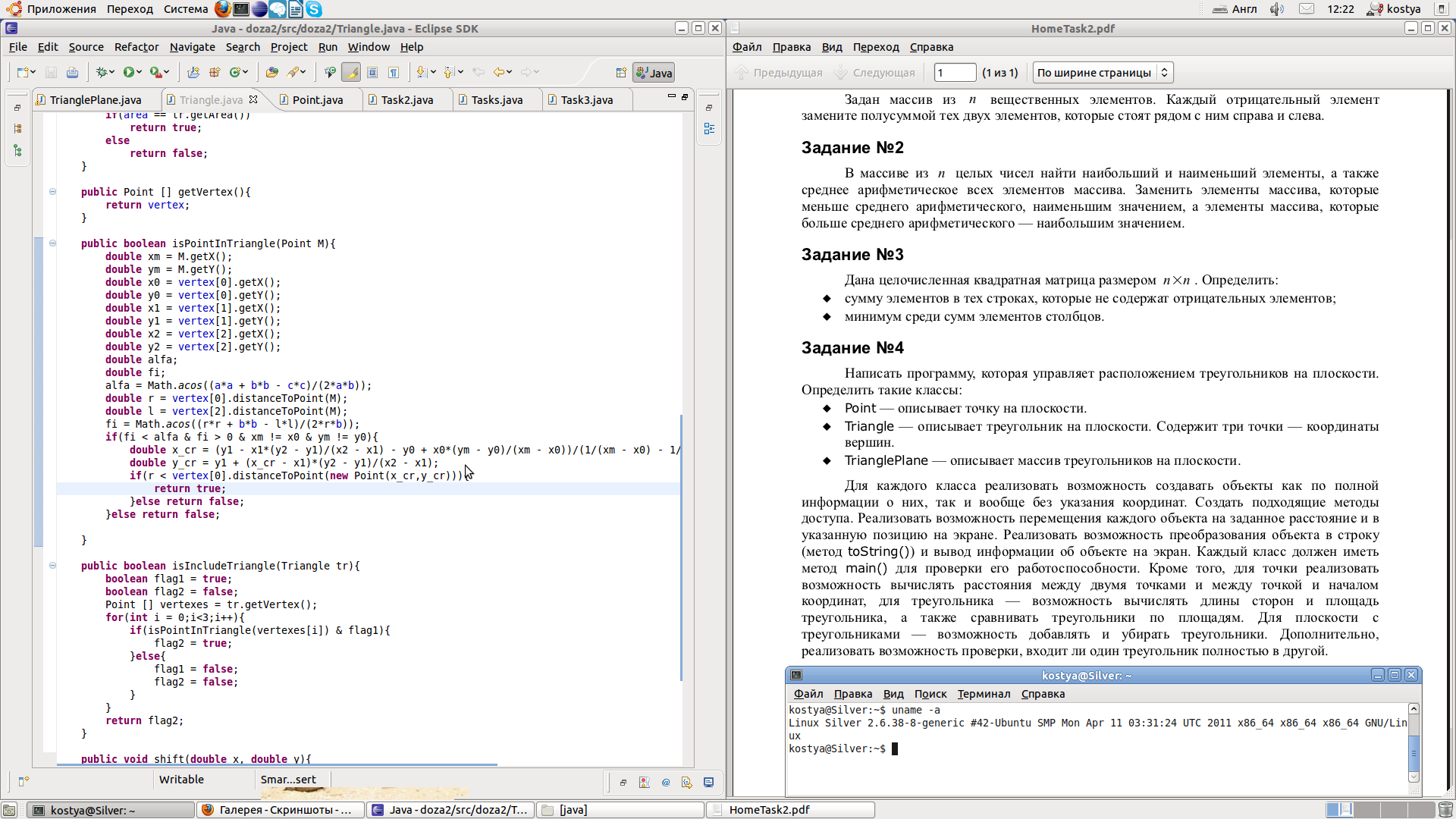Screen dimensions: 1456x819
Task: Toggle Mark Occurrences highlighter button
Action: (x=351, y=72)
